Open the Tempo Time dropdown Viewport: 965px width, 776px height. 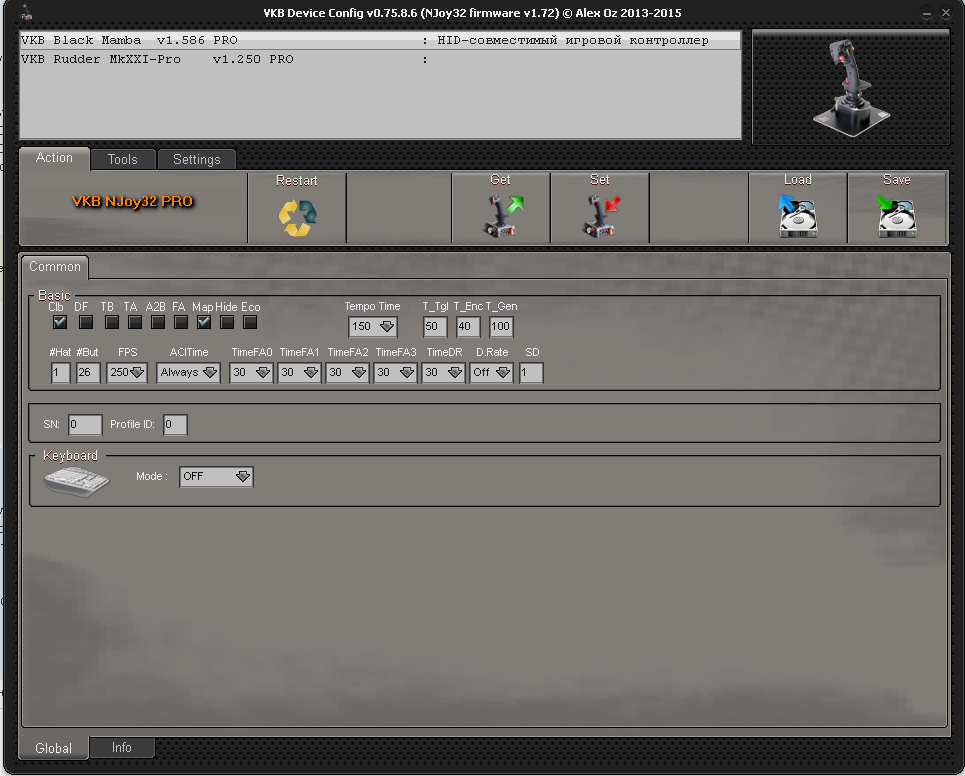pyautogui.click(x=372, y=326)
